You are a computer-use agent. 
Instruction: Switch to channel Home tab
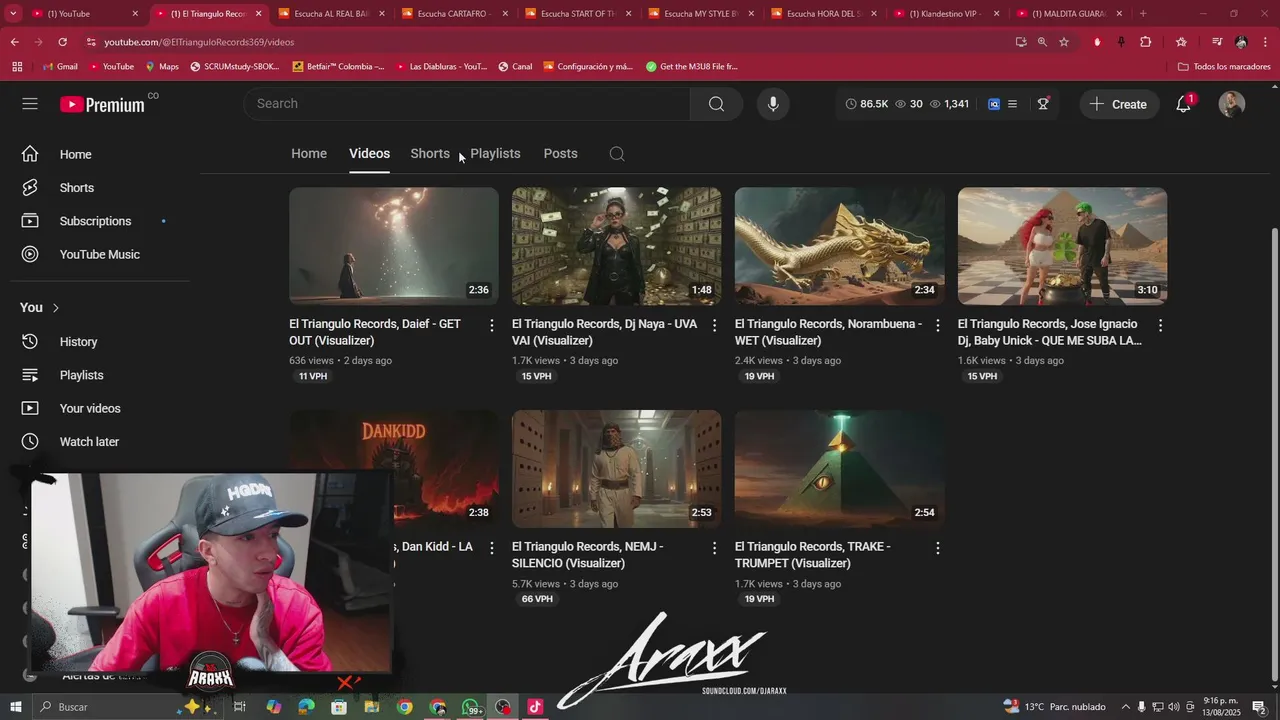coord(309,154)
